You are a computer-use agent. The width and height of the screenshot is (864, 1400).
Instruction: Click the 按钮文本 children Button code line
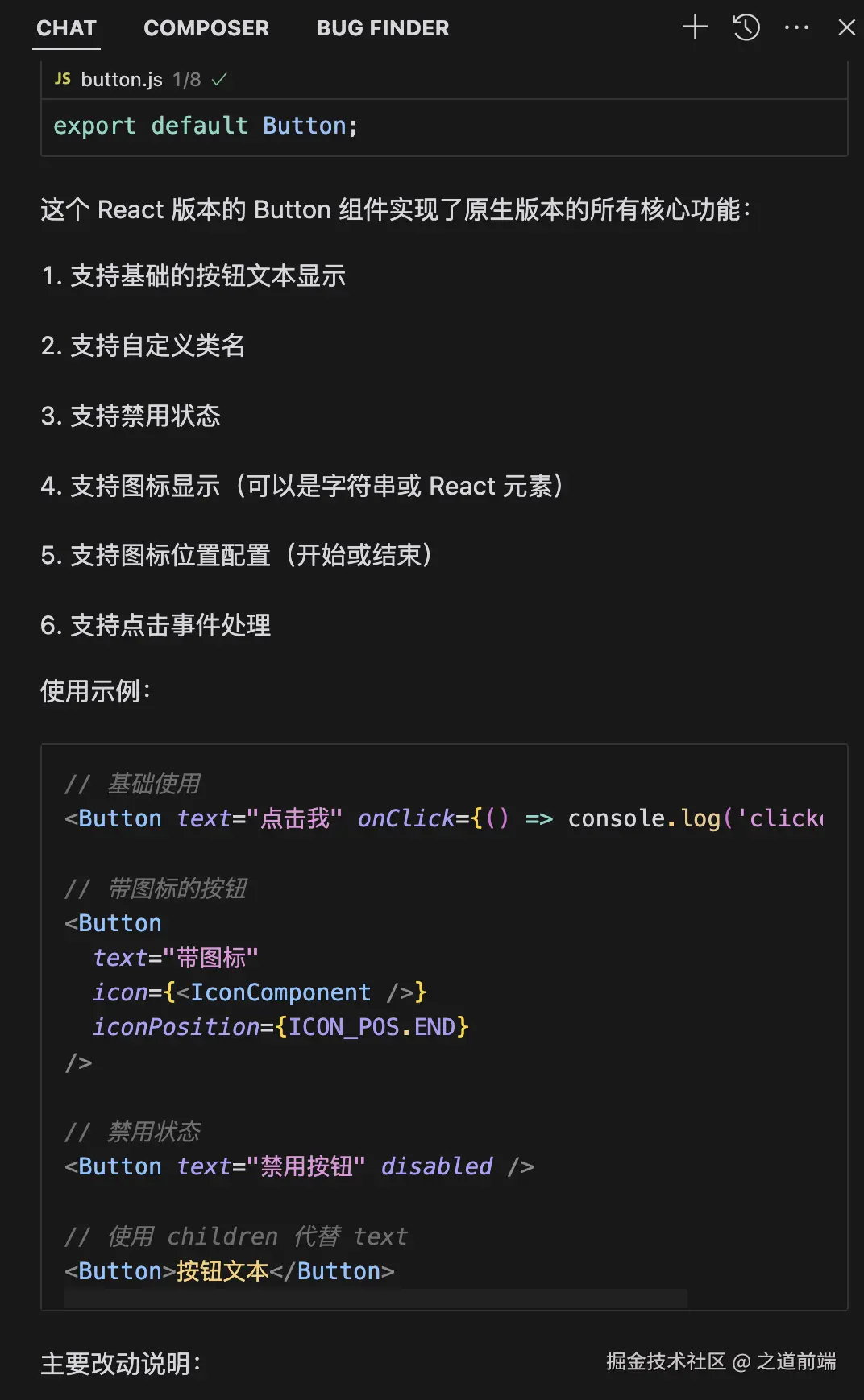(x=230, y=1271)
